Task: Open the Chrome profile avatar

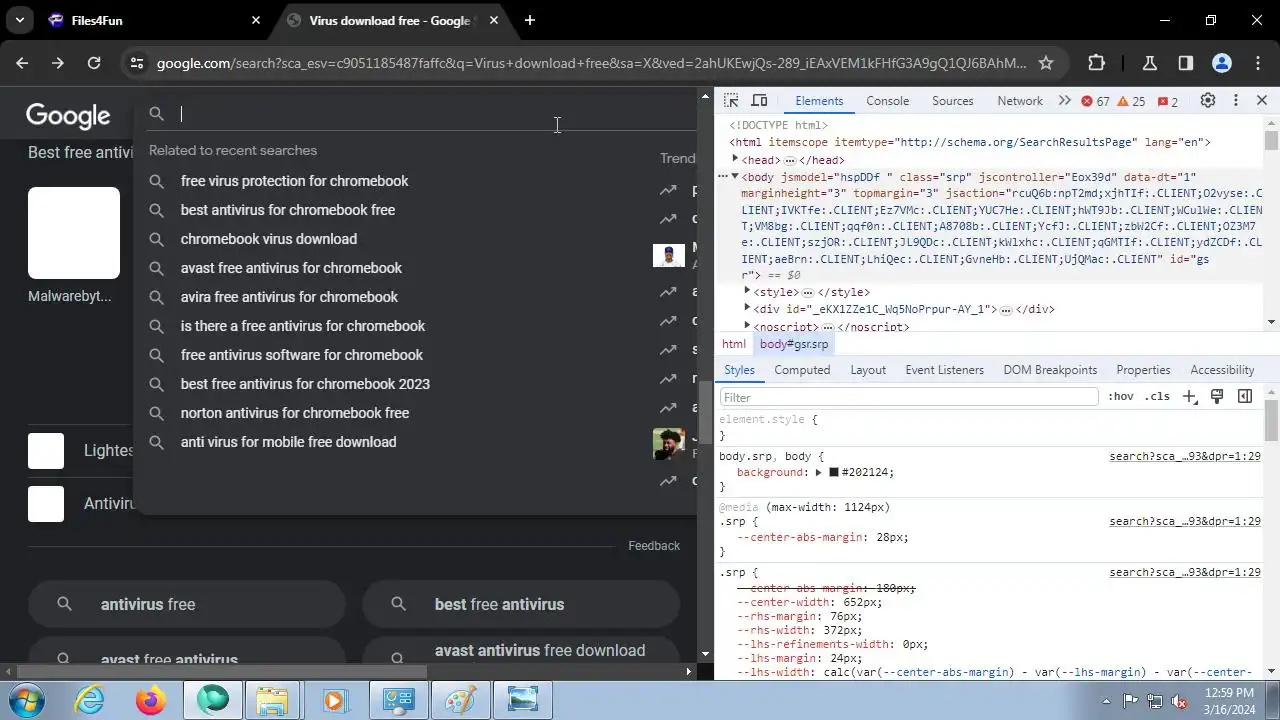Action: [1221, 63]
